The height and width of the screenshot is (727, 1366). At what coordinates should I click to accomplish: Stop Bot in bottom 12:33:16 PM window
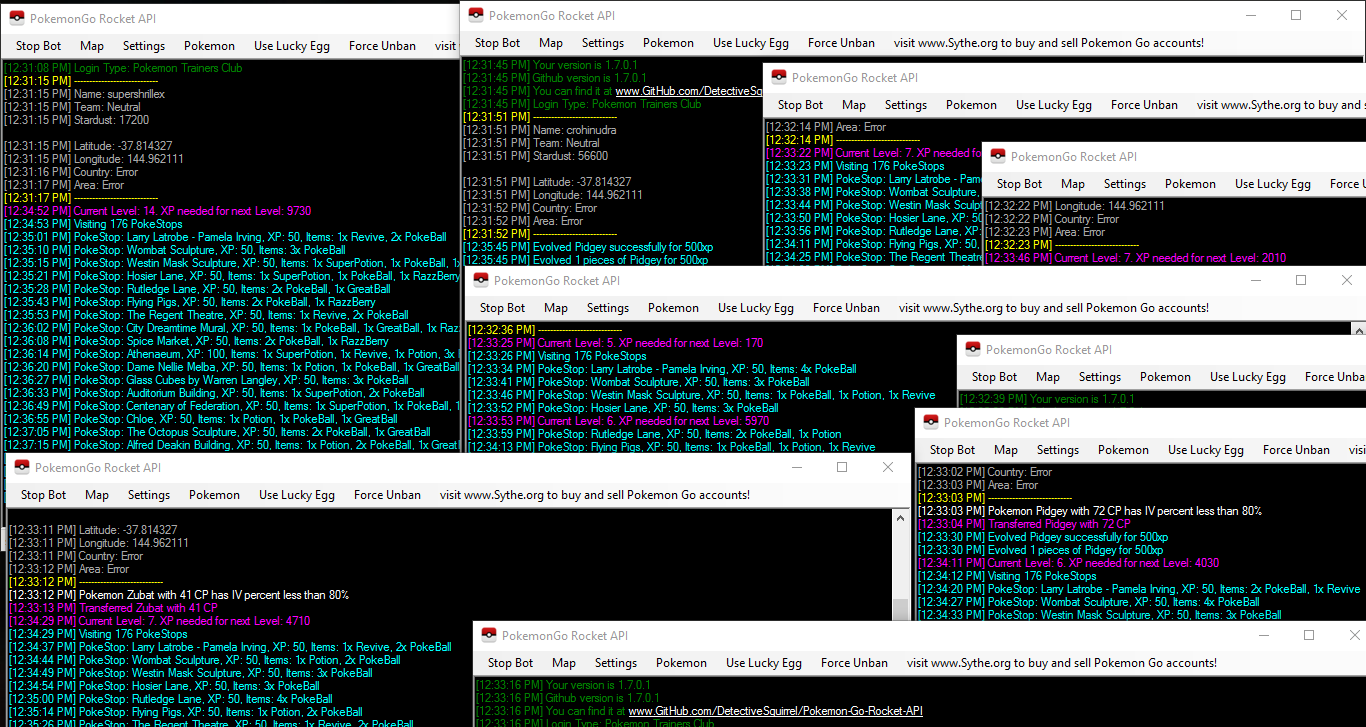(511, 663)
